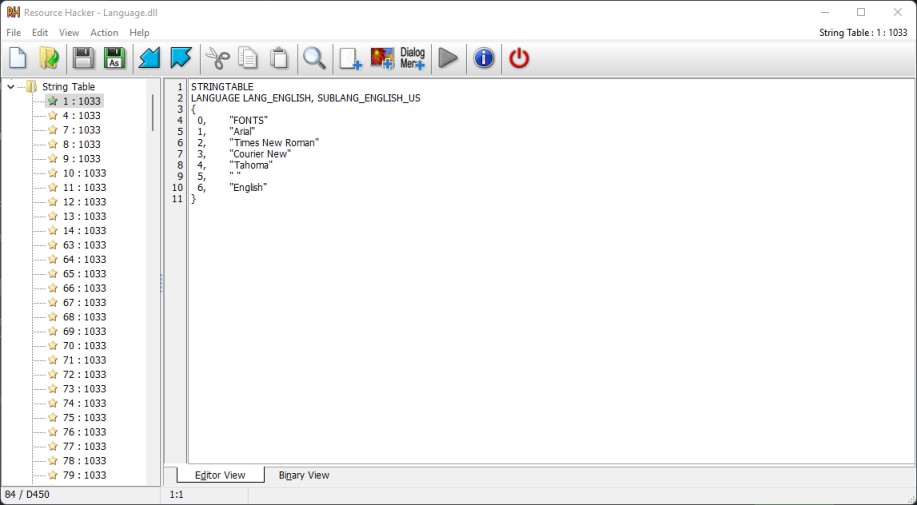Select tree item 75 : 1033
The width and height of the screenshot is (917, 505).
point(84,417)
